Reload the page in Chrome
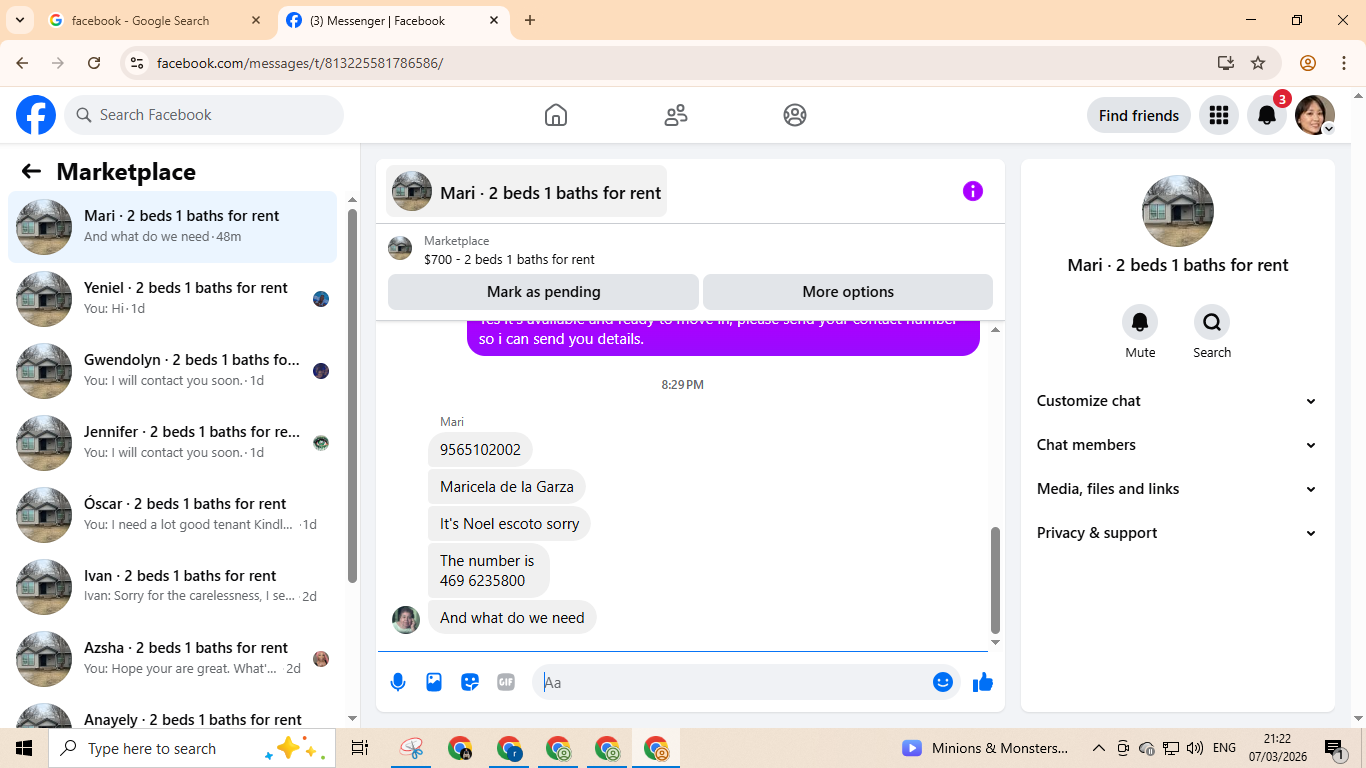The width and height of the screenshot is (1366, 768). point(94,63)
